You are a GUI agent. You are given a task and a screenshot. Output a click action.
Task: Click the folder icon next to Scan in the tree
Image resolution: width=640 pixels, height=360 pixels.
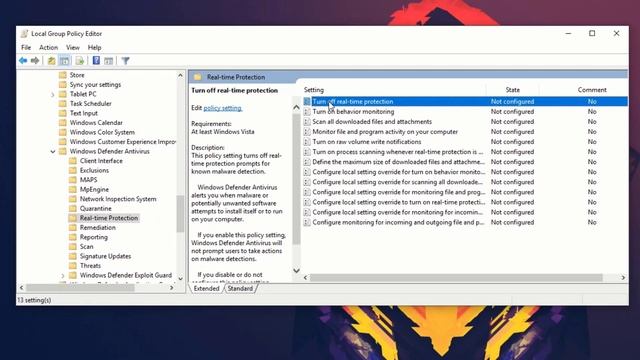point(73,247)
